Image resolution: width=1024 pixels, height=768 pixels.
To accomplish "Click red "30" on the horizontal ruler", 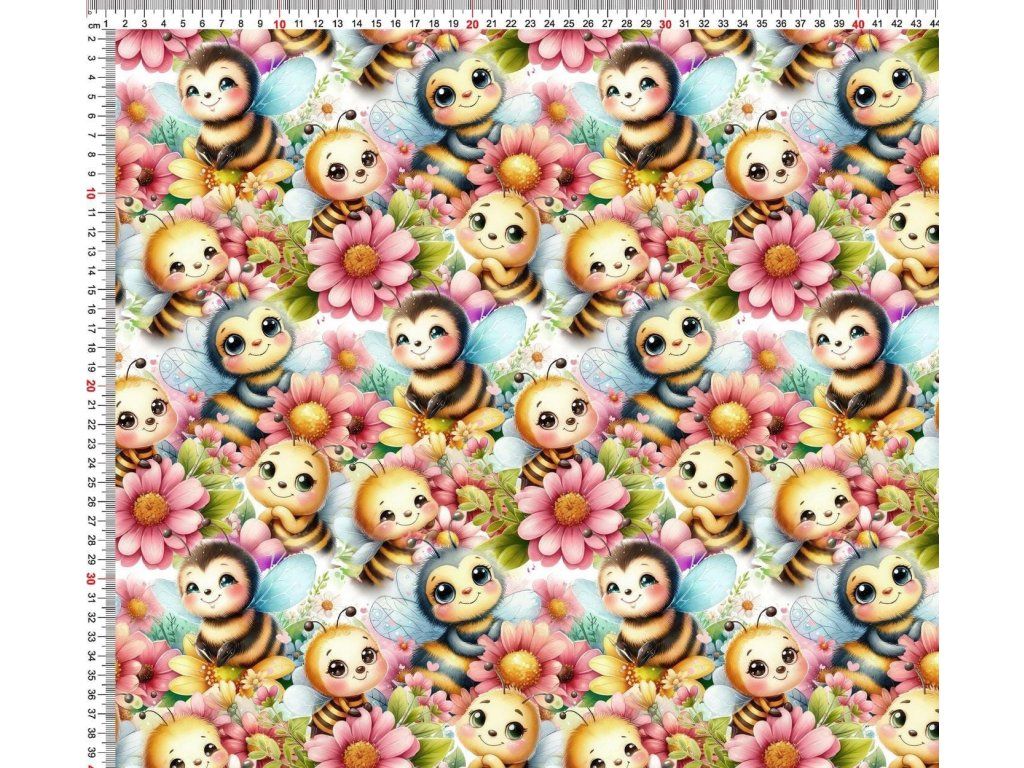I will [665, 24].
